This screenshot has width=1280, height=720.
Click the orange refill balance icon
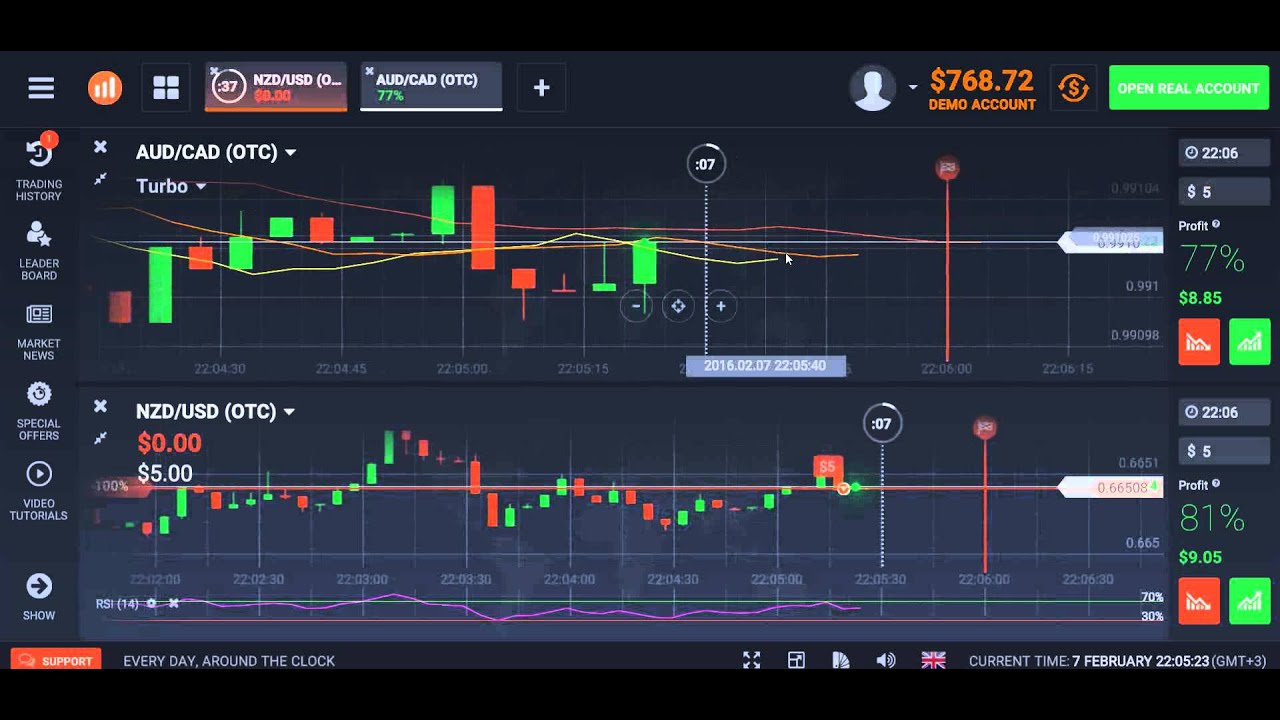pos(1073,88)
